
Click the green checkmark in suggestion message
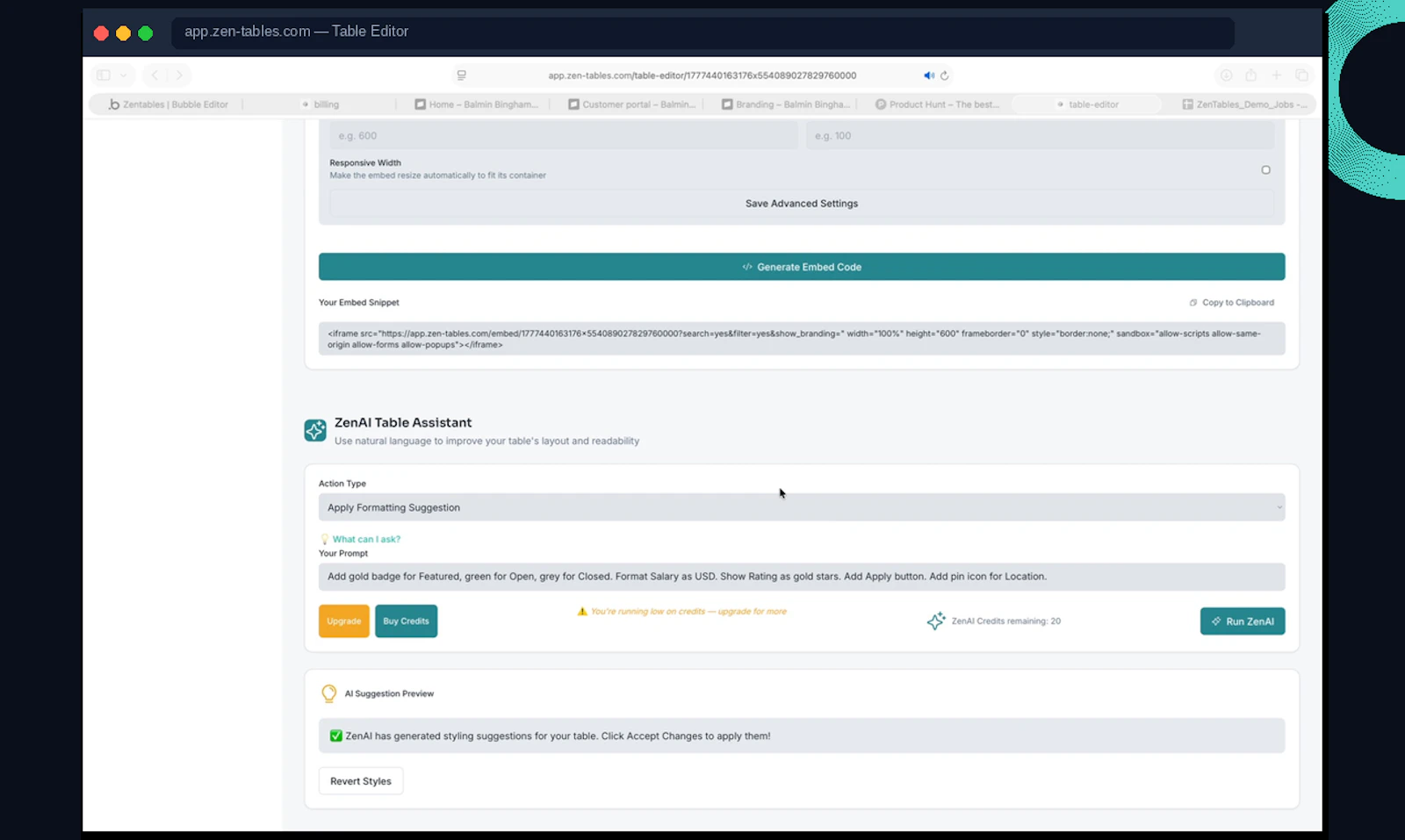335,736
